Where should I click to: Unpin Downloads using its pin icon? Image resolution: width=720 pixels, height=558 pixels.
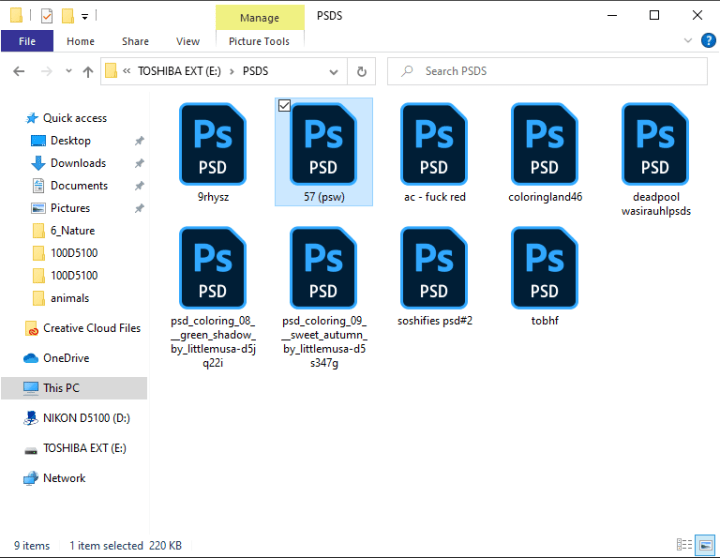click(x=139, y=163)
